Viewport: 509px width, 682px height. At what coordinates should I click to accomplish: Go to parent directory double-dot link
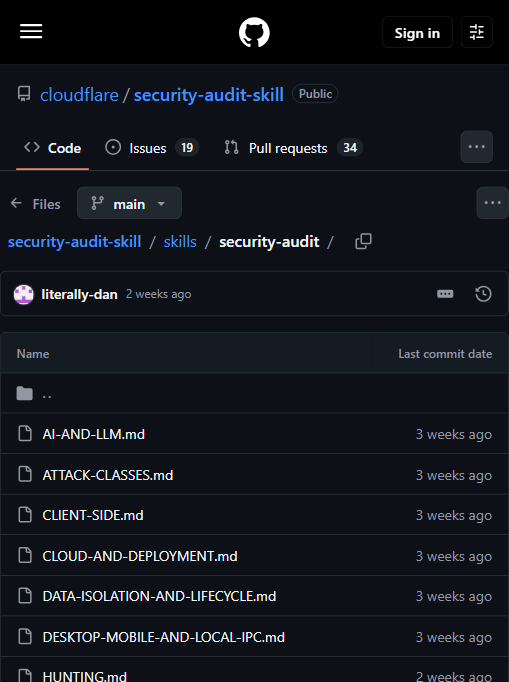[47, 394]
